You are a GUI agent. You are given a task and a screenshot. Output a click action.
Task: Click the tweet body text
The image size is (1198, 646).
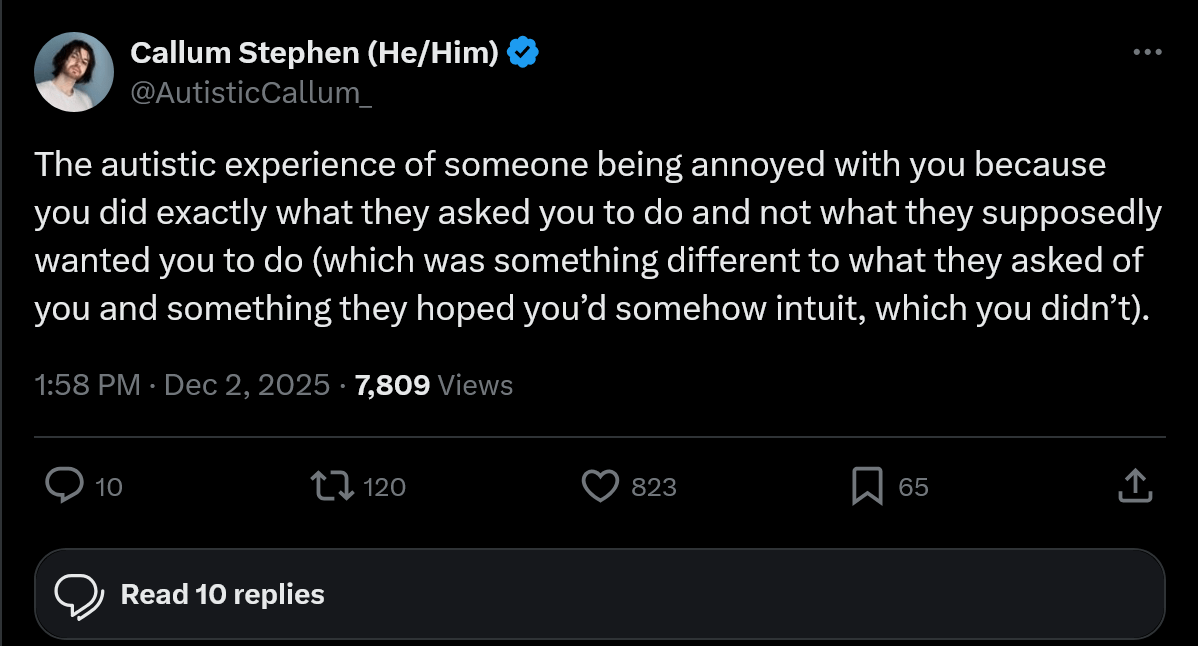coord(598,237)
